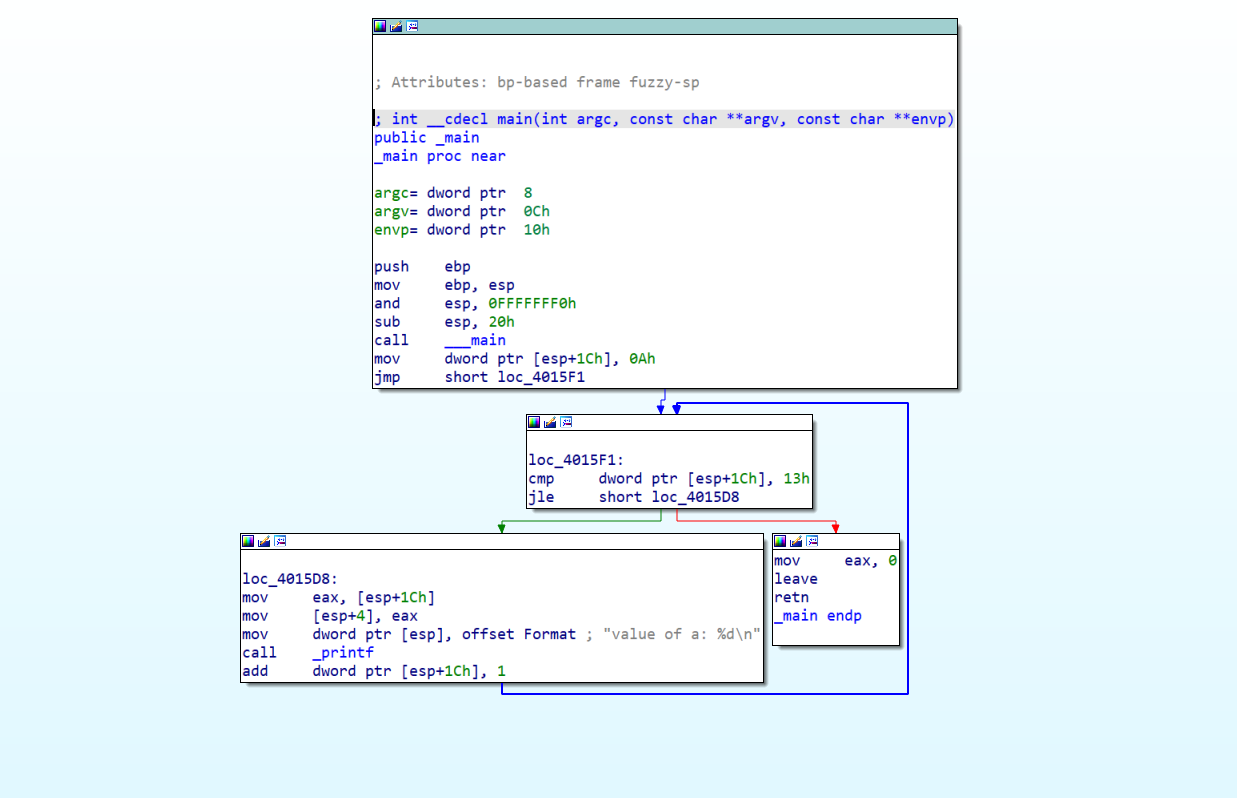Image resolution: width=1237 pixels, height=798 pixels.
Task: Click the group node icon on the loc_4015F1 block
Action: (566, 421)
